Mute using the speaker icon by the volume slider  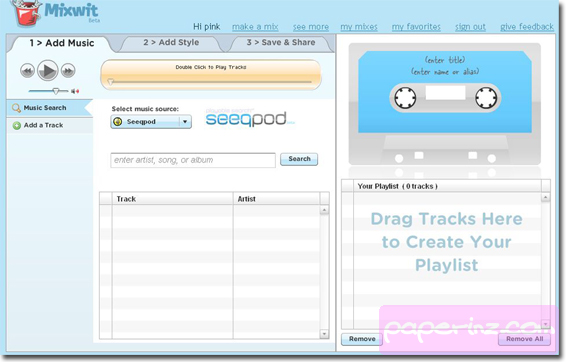[x=75, y=91]
